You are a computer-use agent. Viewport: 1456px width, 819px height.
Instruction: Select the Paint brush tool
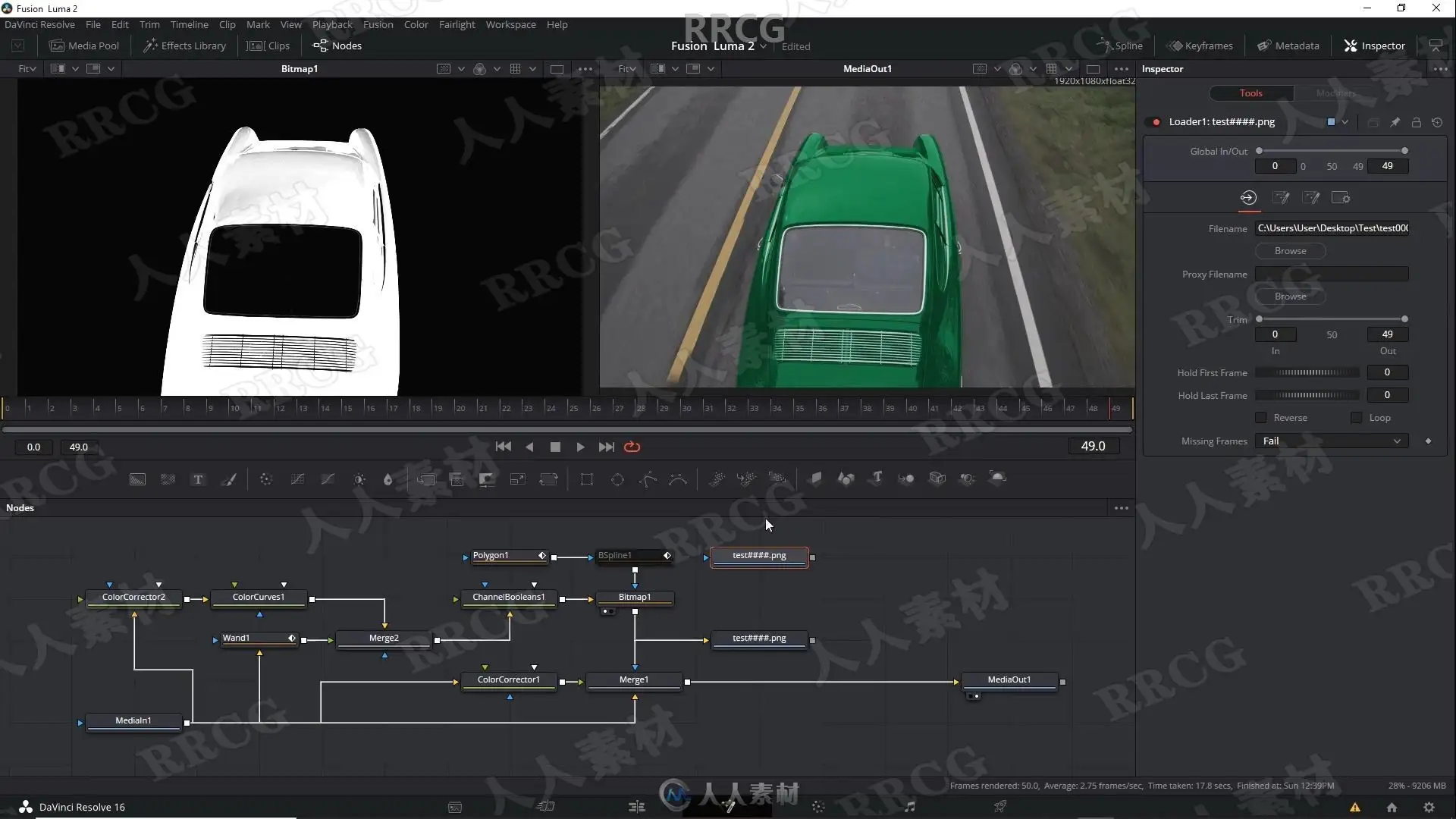(x=229, y=479)
